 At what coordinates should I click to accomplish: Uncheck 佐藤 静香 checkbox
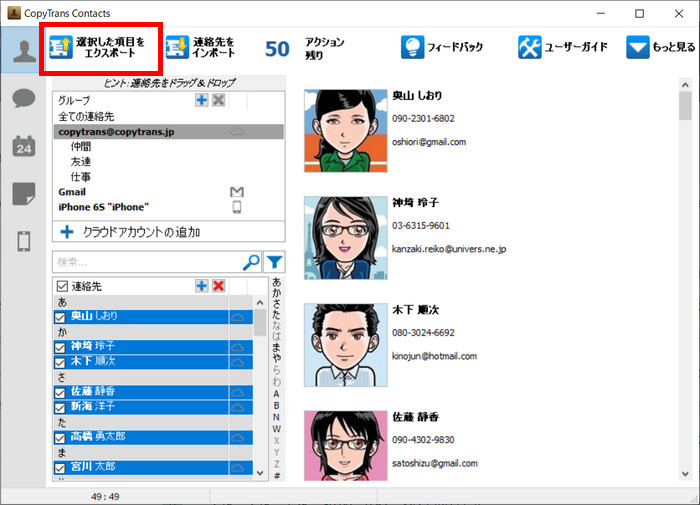(60, 393)
